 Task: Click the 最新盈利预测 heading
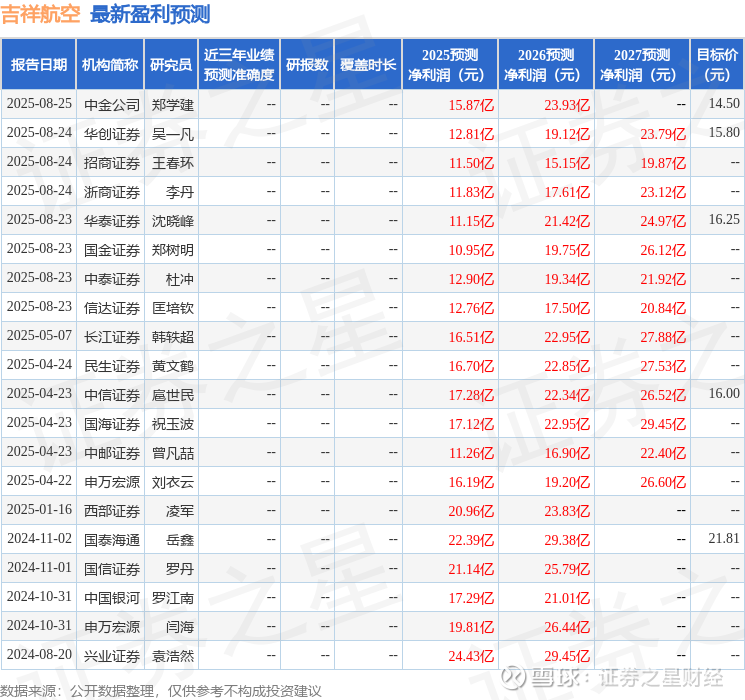click(x=150, y=14)
